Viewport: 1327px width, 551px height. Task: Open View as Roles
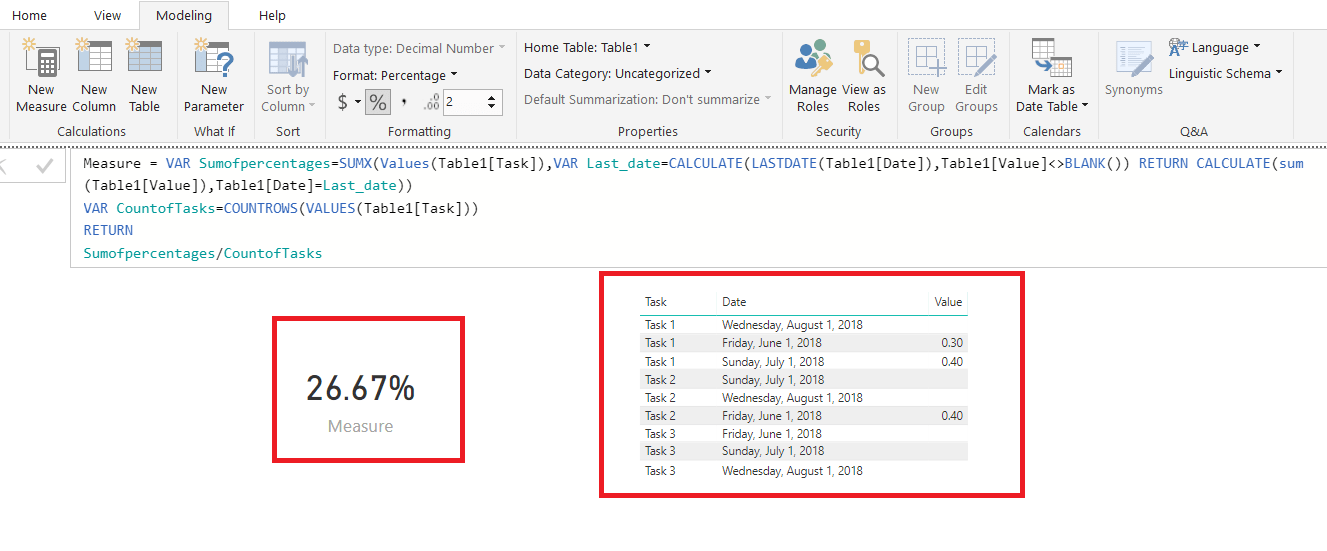[x=864, y=76]
